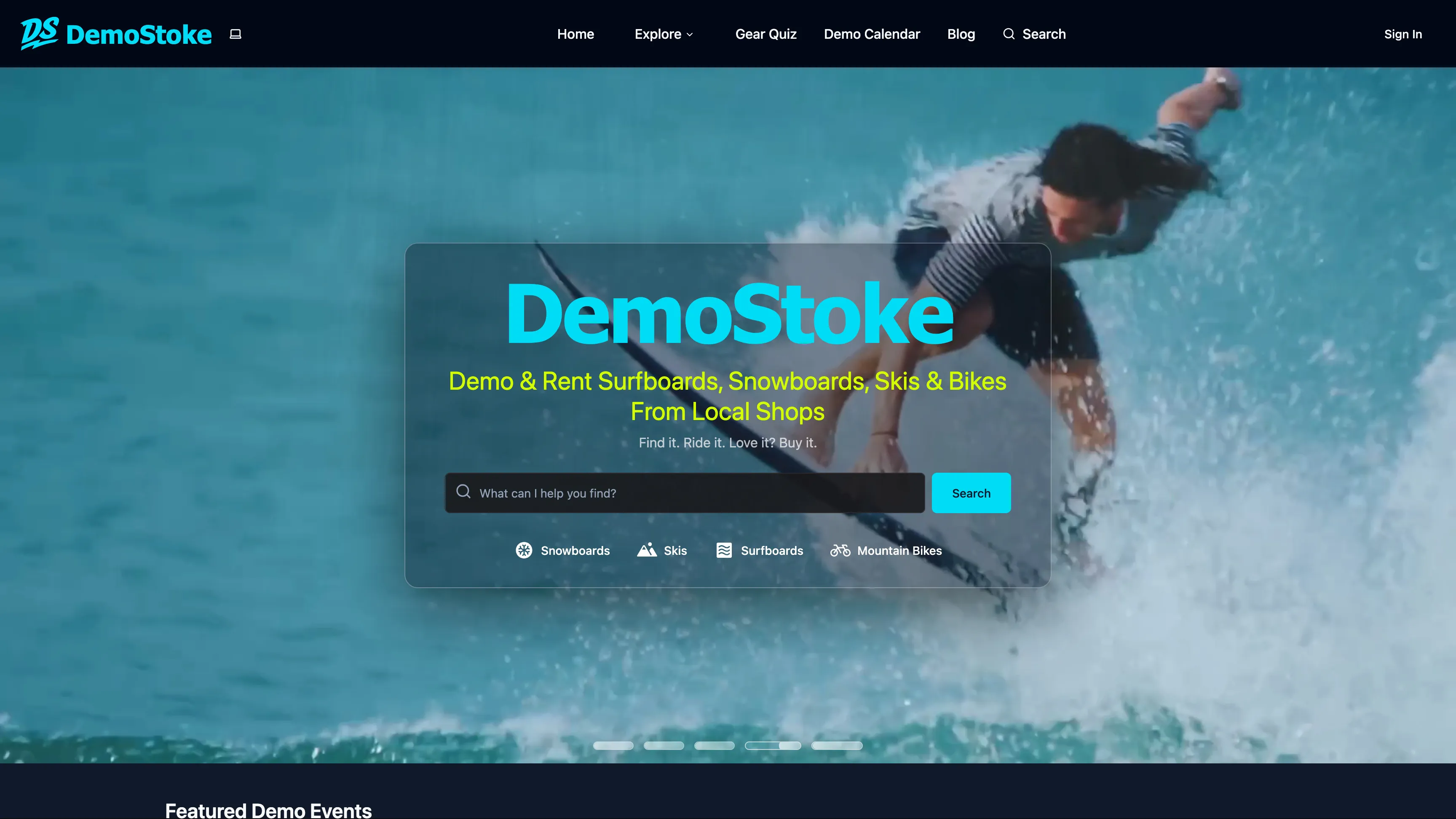1456x819 pixels.
Task: Jump to the first hero slide indicator
Action: [x=613, y=746]
